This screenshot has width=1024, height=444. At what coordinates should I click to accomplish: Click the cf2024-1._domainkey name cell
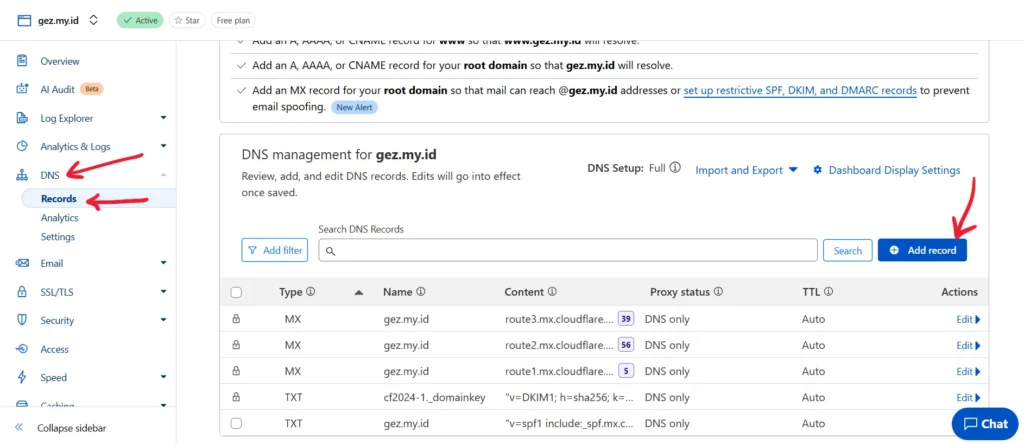434,398
